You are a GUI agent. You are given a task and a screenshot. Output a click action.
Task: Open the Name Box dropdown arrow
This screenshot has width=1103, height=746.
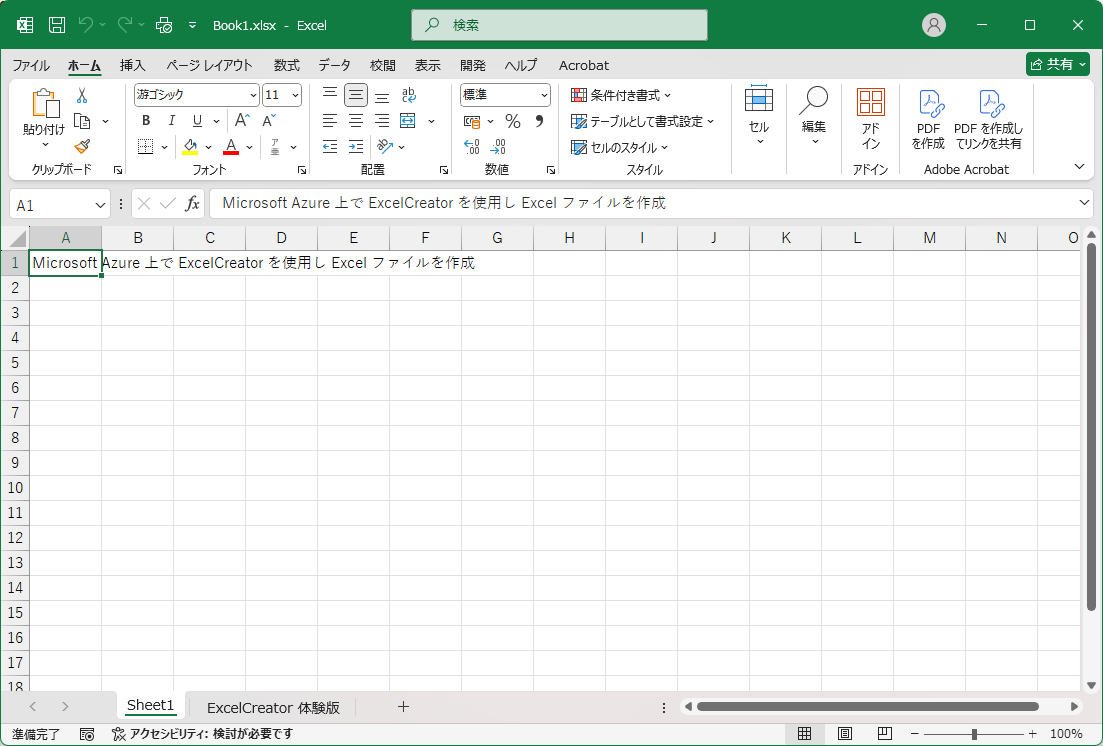click(x=99, y=205)
